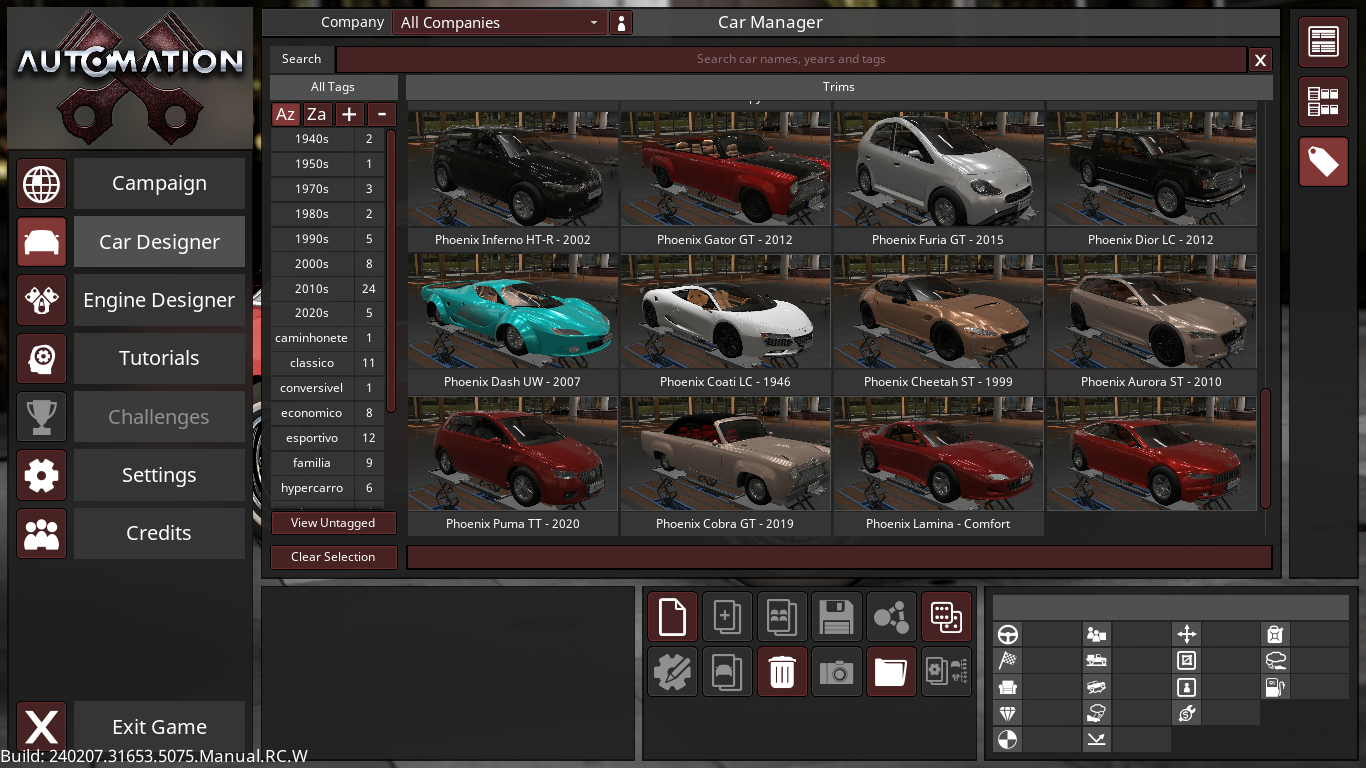
Task: Click the car search input field
Action: (x=791, y=59)
